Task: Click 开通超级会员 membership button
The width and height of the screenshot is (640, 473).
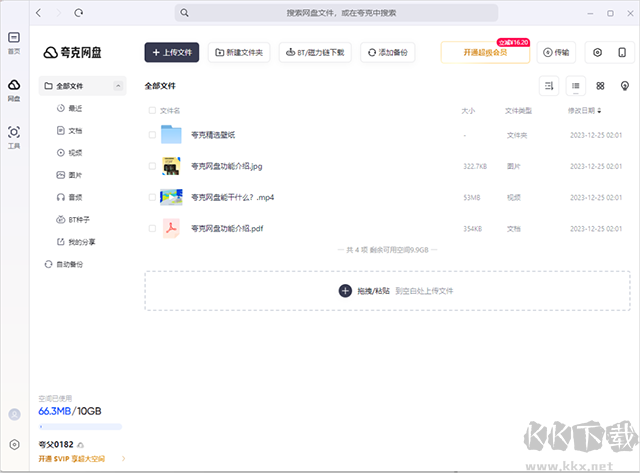Action: pos(485,52)
